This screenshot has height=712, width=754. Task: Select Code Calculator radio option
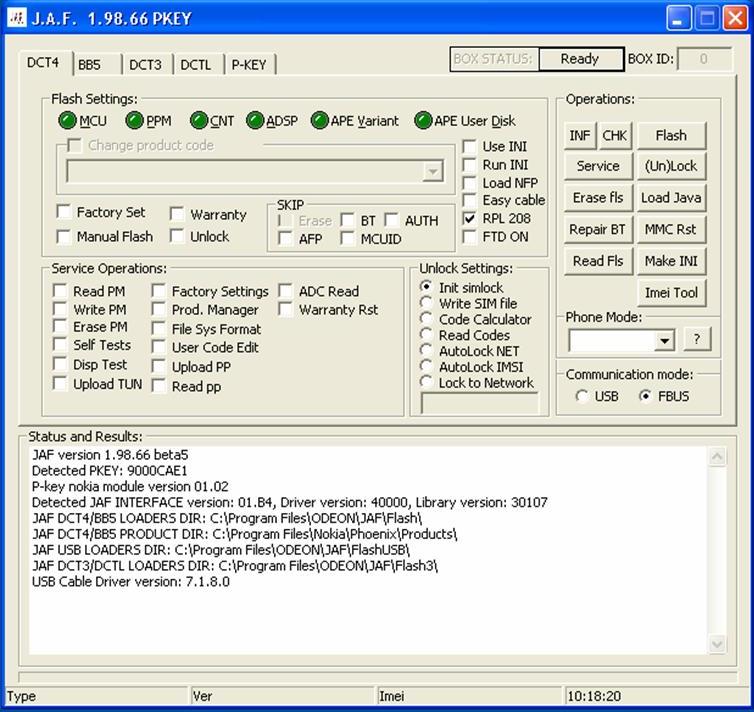point(426,319)
